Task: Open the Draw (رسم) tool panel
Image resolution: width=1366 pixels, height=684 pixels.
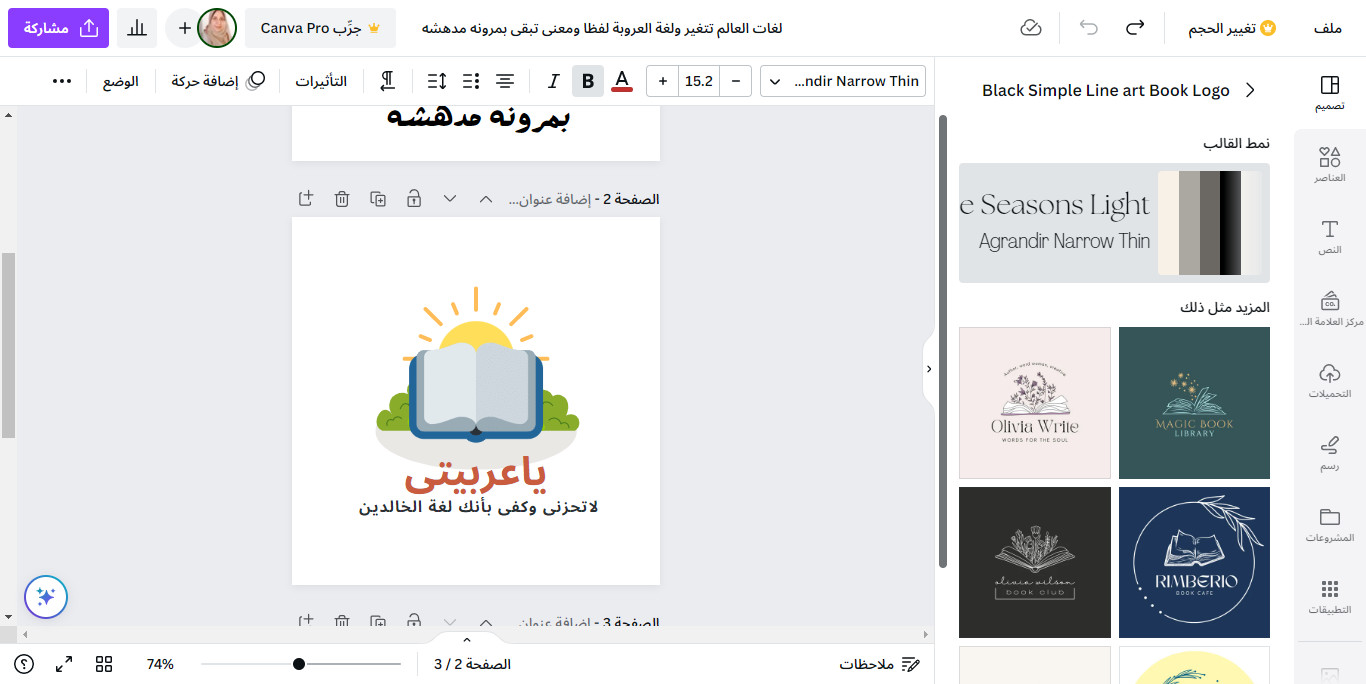Action: 1329,453
